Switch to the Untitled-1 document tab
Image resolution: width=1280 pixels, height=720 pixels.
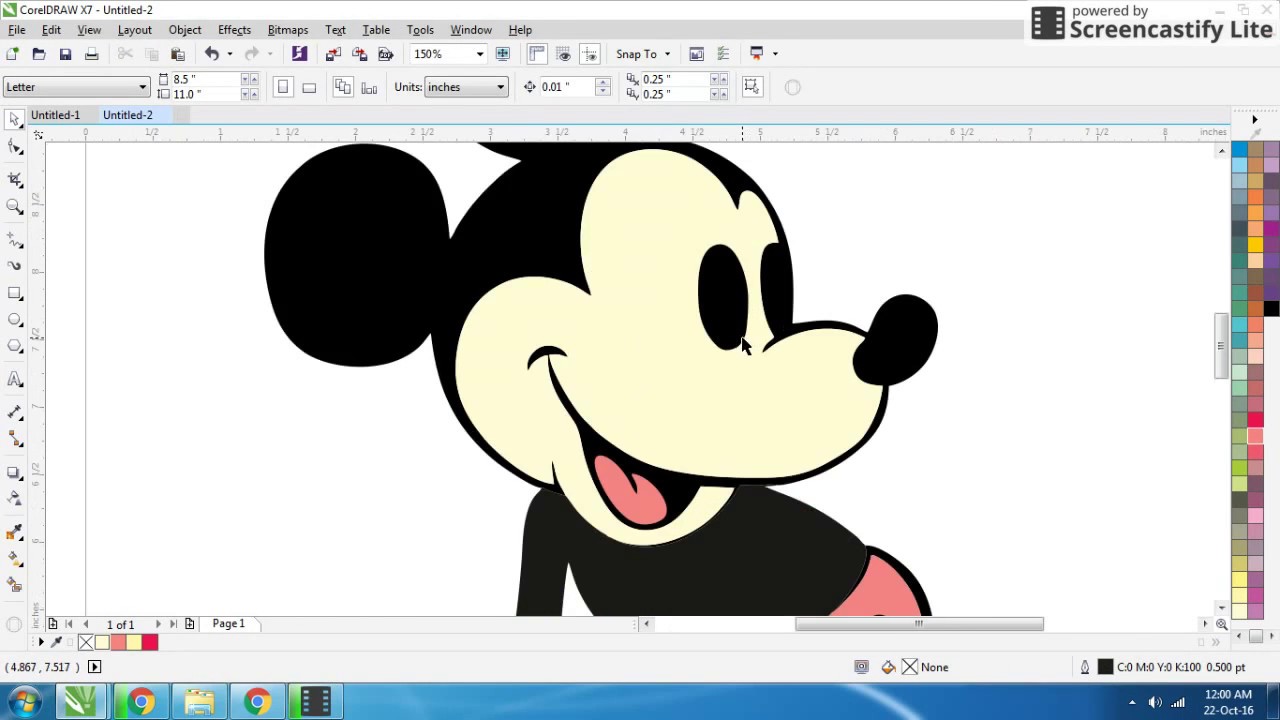pos(56,115)
